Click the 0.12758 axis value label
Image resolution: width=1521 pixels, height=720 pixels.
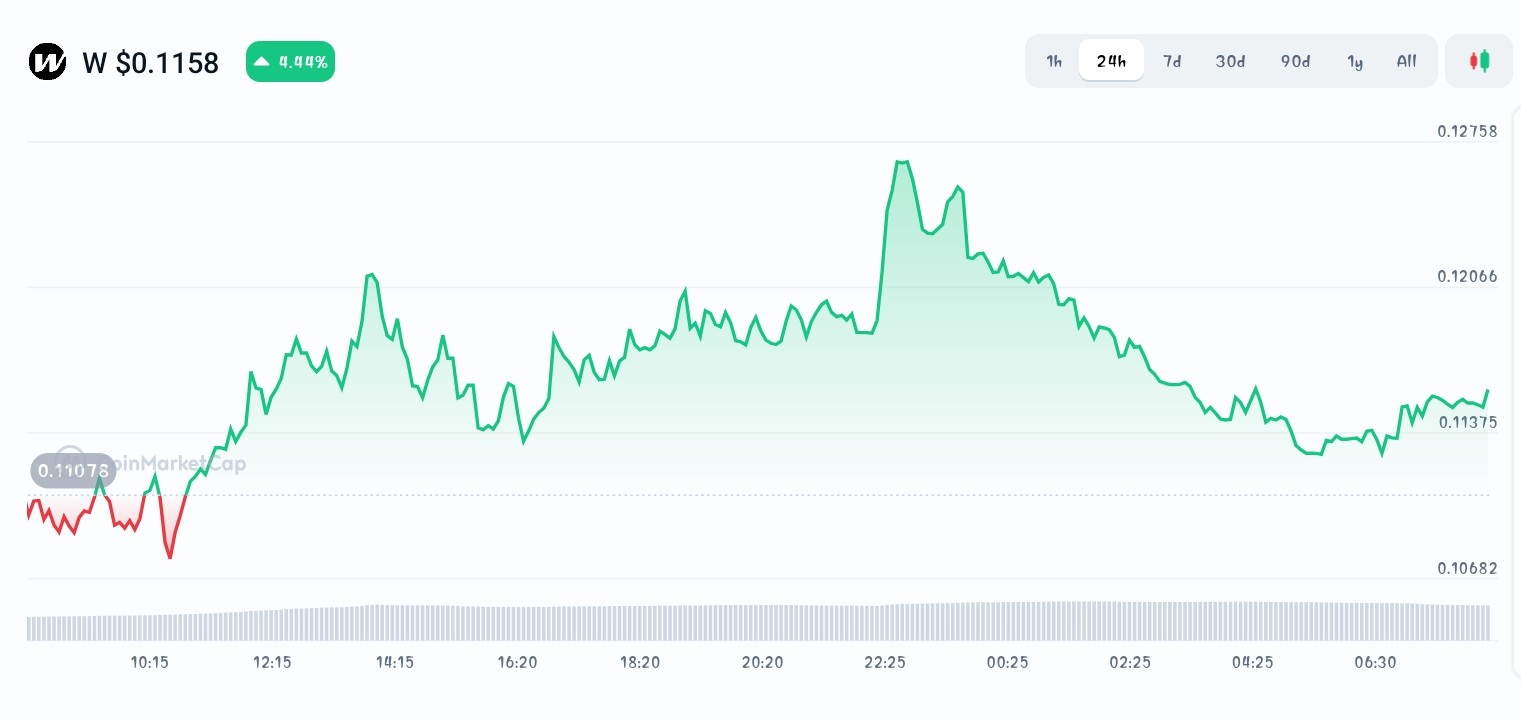pyautogui.click(x=1467, y=131)
